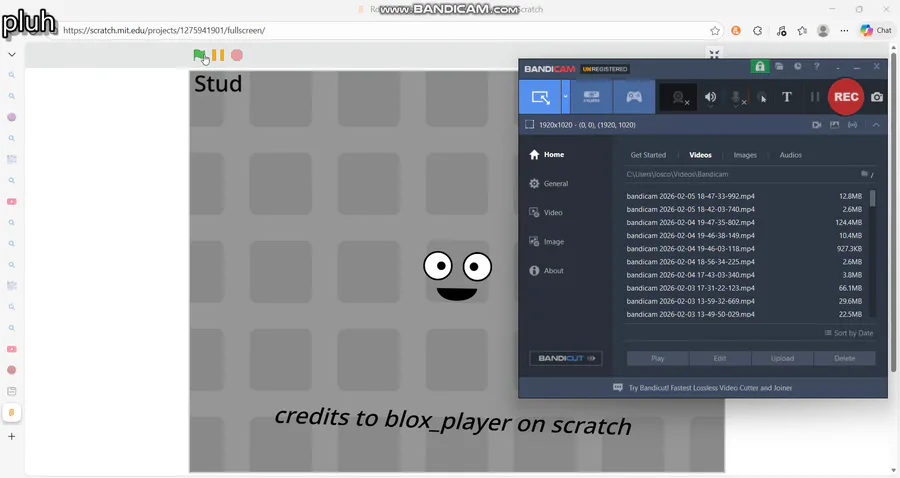The width and height of the screenshot is (900, 478).
Task: Select bandicam 2026-02-05 18-47-33-992.mp4
Action: pyautogui.click(x=744, y=196)
